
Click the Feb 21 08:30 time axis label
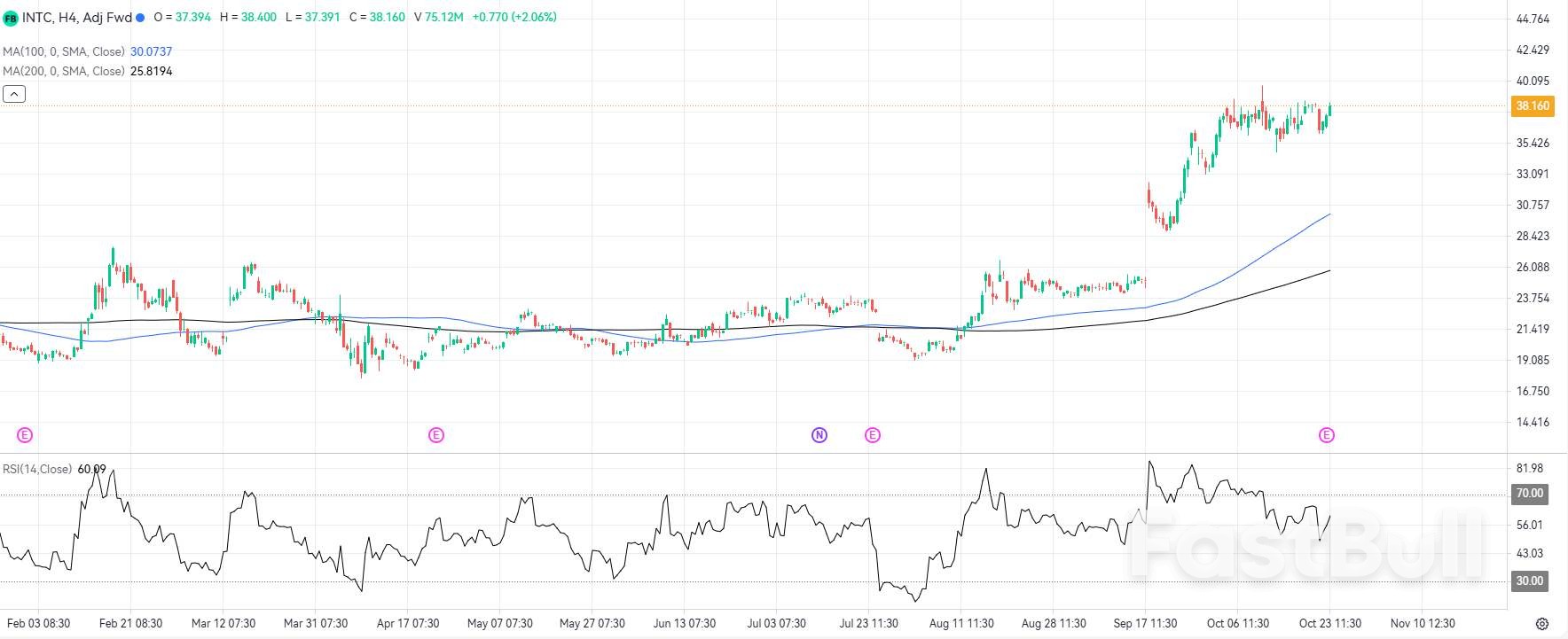(131, 624)
